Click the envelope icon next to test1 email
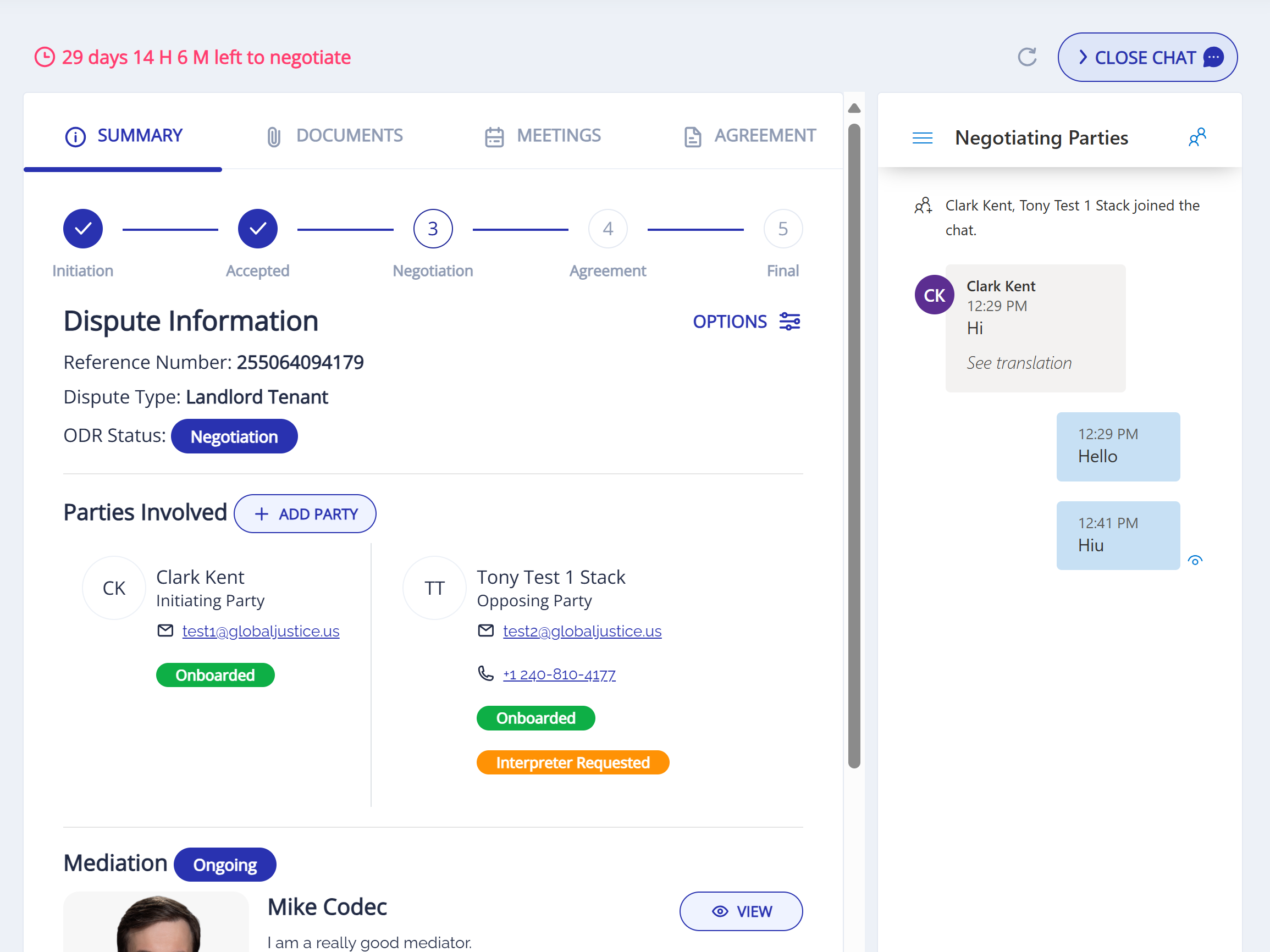1270x952 pixels. [165, 630]
